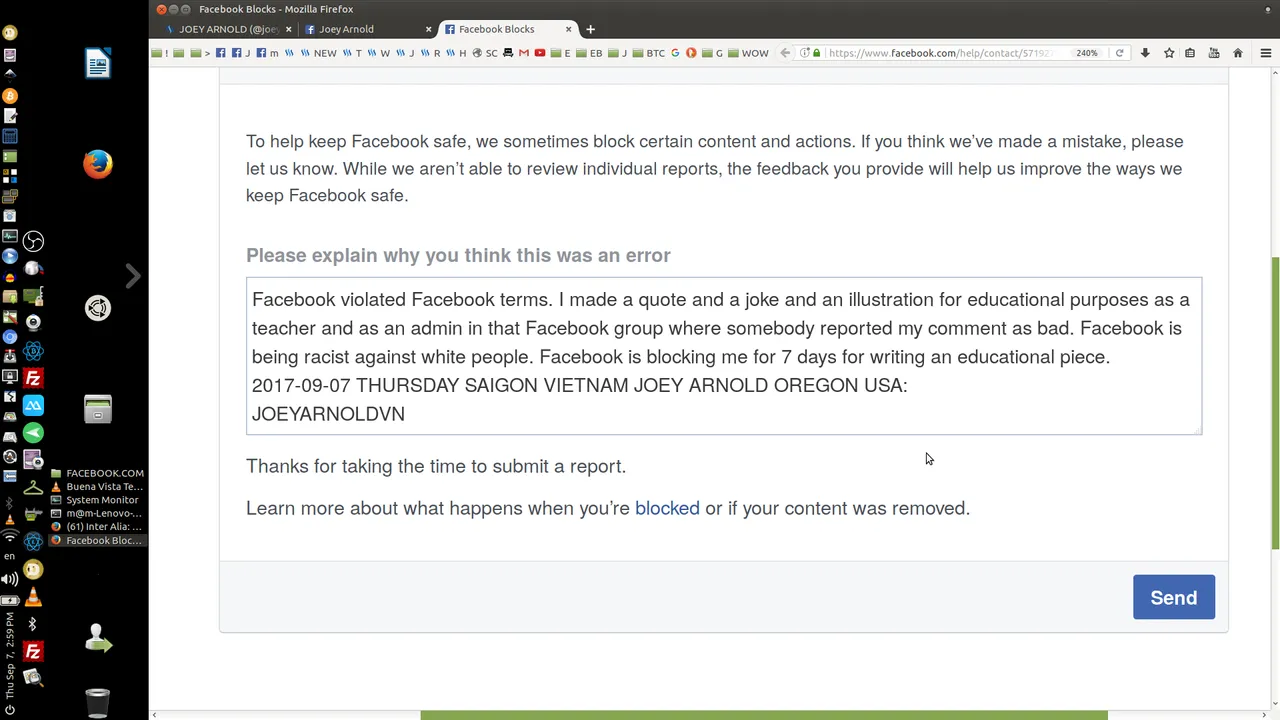1280x720 pixels.
Task: Expand the panel with the gray chevron
Action: click(x=132, y=276)
